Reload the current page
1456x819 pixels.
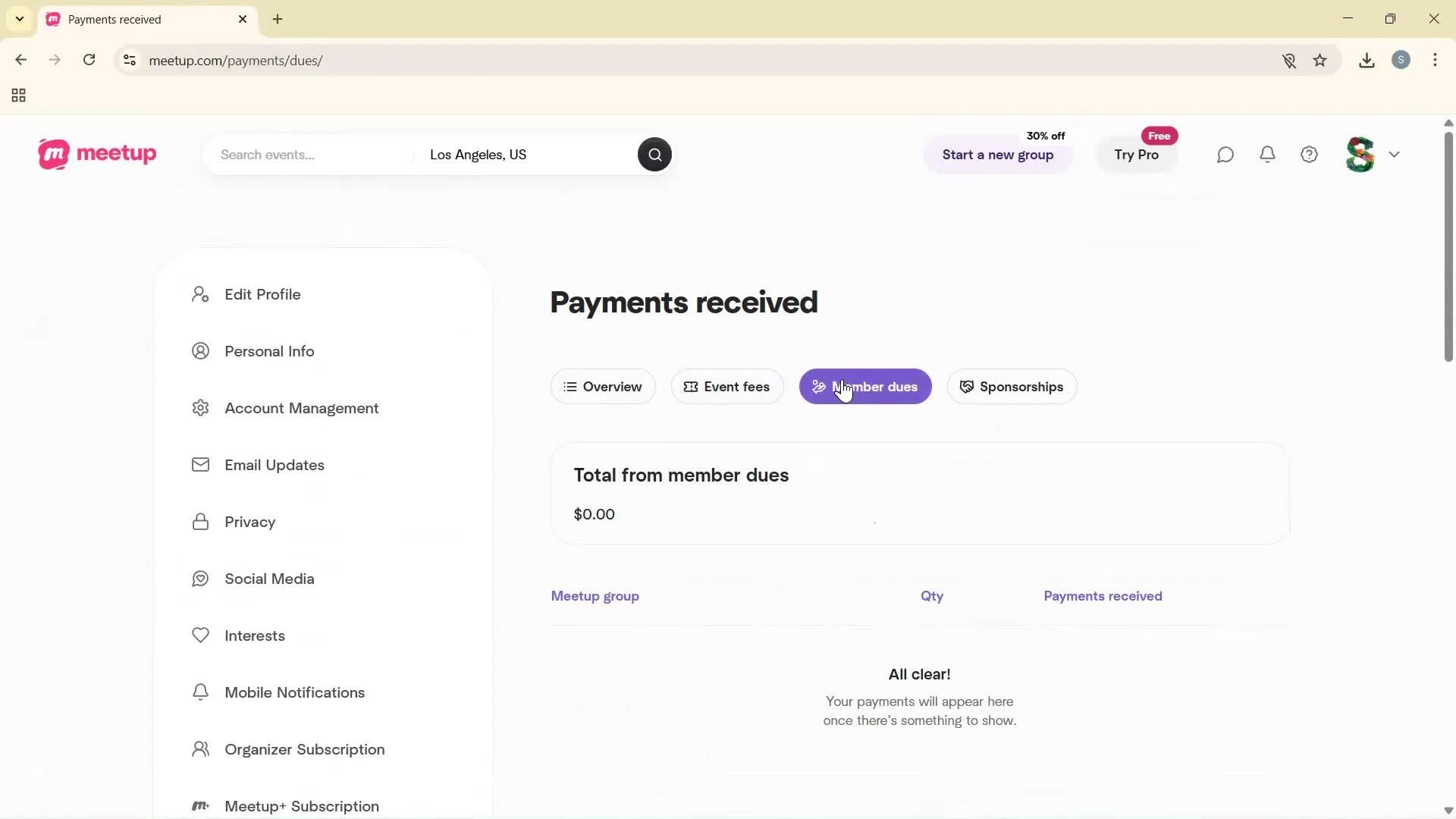(x=89, y=61)
